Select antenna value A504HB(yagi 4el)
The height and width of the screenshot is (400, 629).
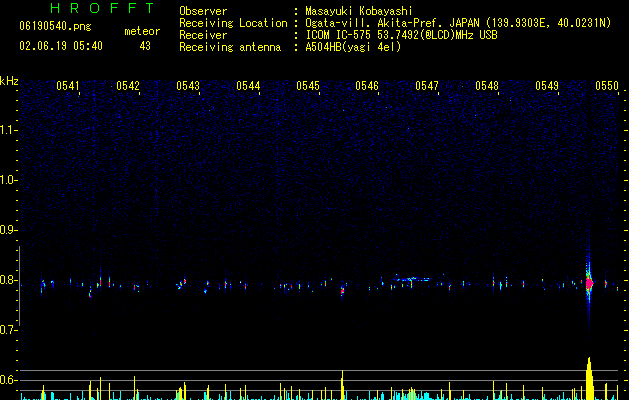pos(353,47)
